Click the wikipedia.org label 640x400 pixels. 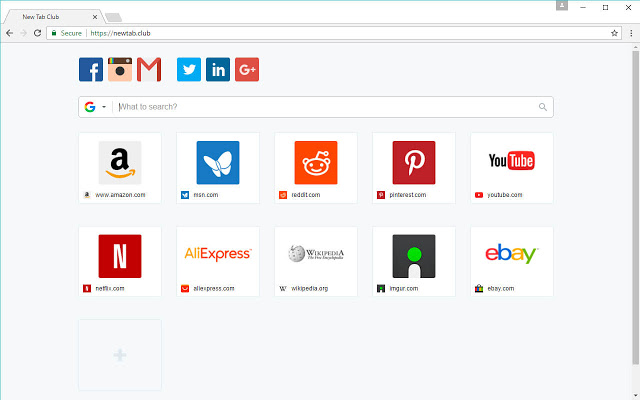(309, 289)
